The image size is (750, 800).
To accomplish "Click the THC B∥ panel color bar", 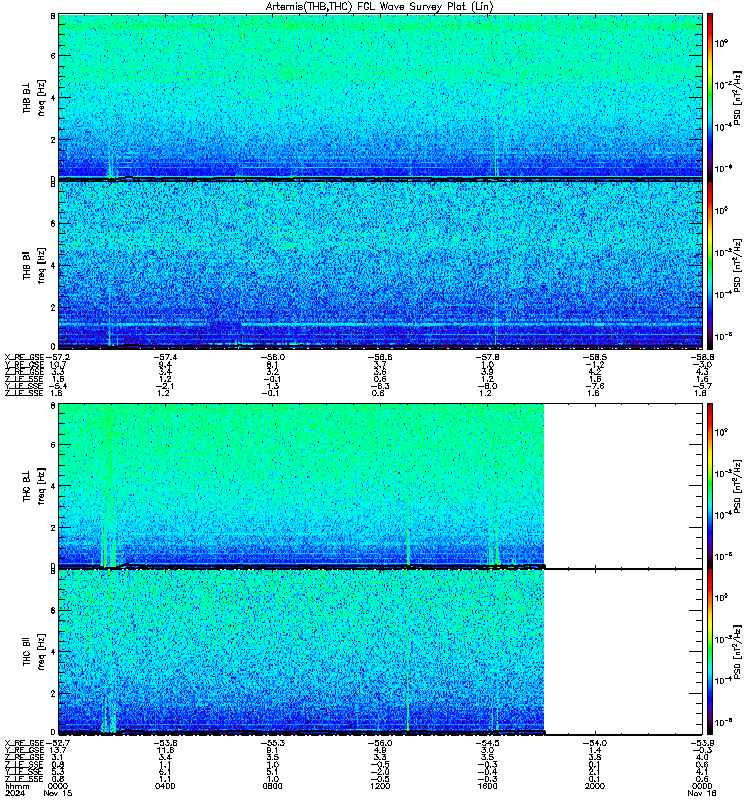I will coord(710,652).
